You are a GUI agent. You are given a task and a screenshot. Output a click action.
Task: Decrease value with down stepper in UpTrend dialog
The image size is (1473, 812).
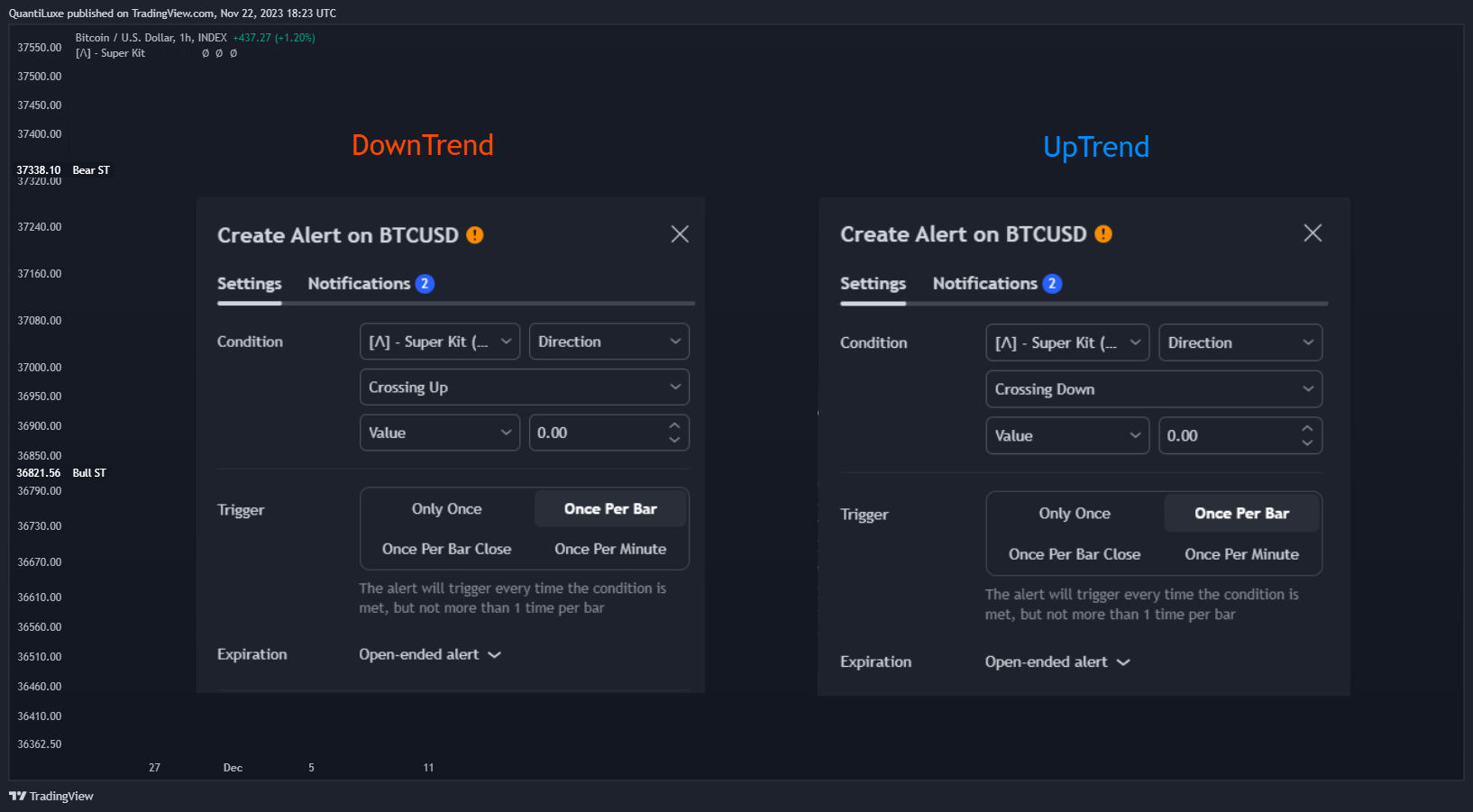(x=1307, y=442)
